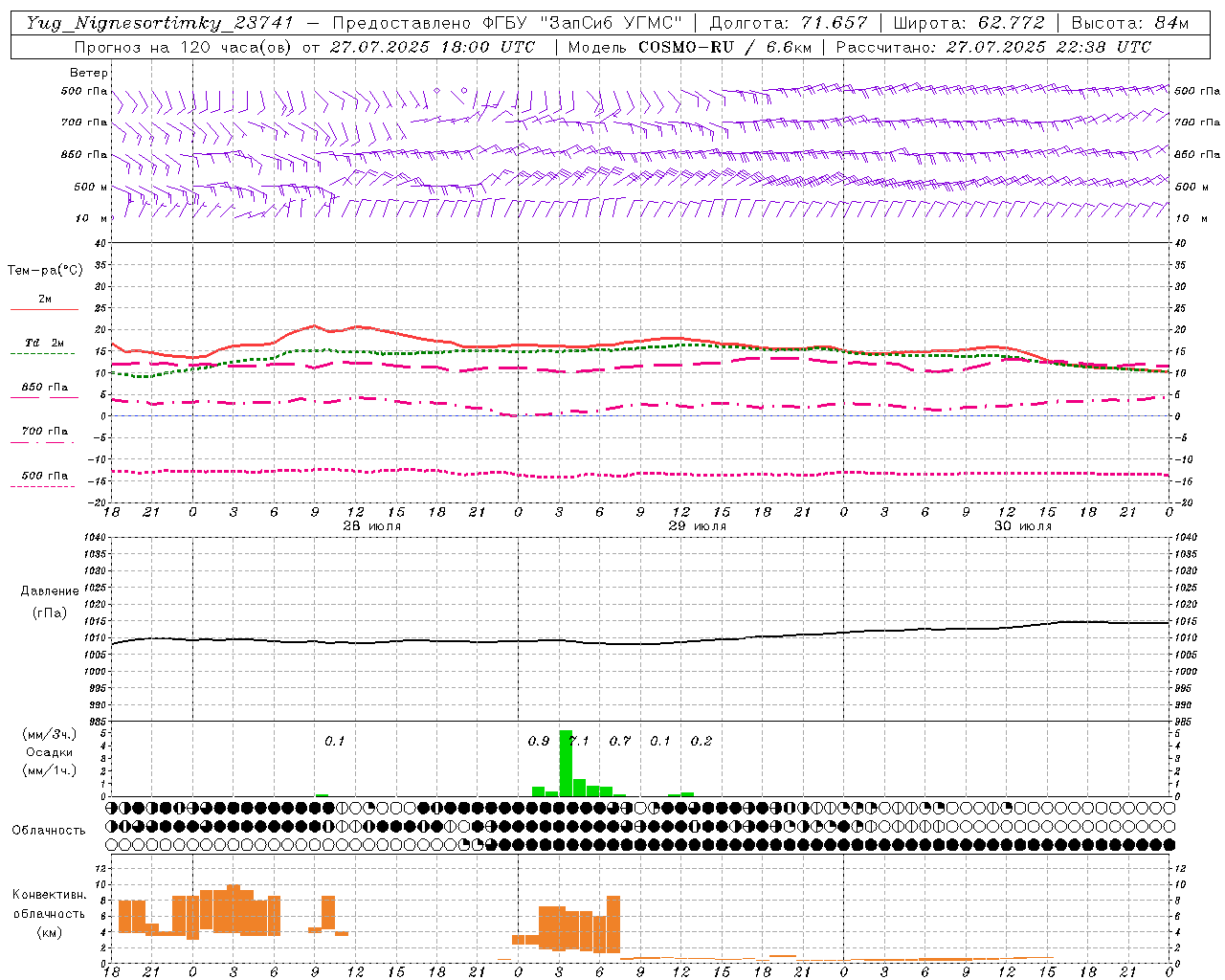
Task: Click the '(гПа)' unit under Давление
Action: 50,612
